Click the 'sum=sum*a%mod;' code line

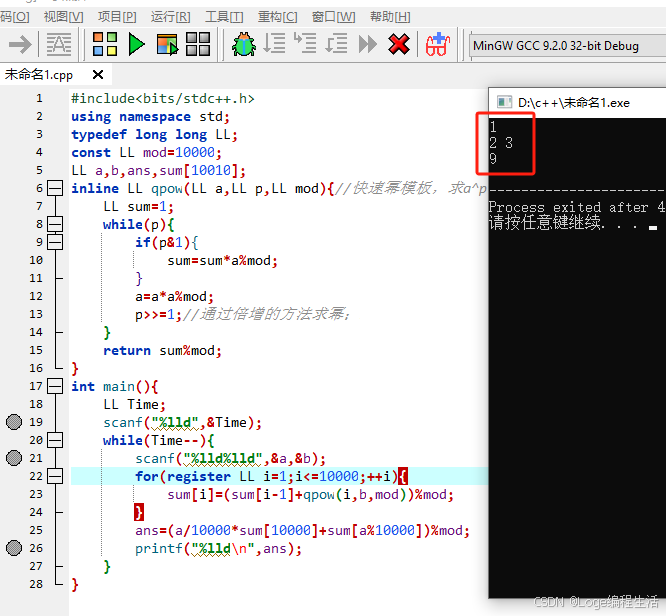(x=223, y=260)
